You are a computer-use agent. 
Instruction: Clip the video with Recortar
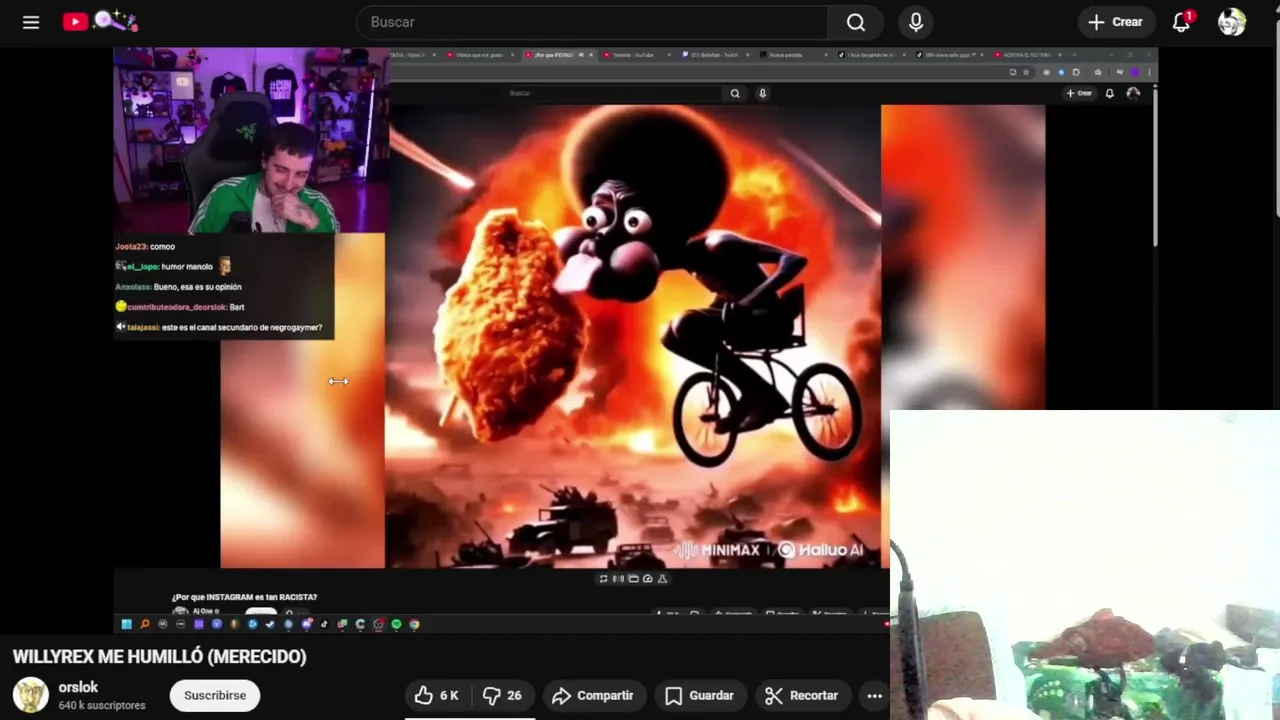pos(801,695)
